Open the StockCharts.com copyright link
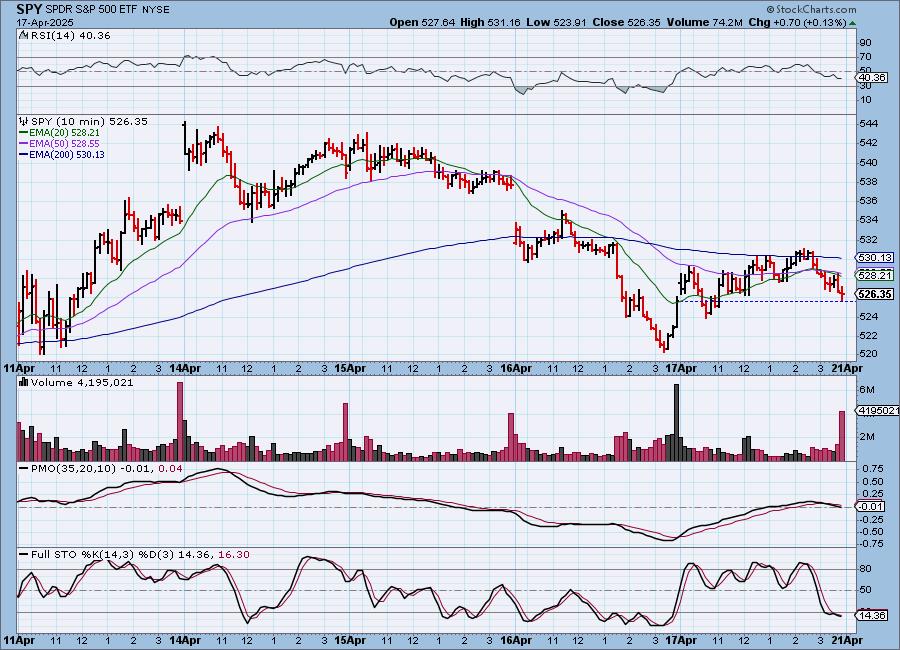 [811, 9]
